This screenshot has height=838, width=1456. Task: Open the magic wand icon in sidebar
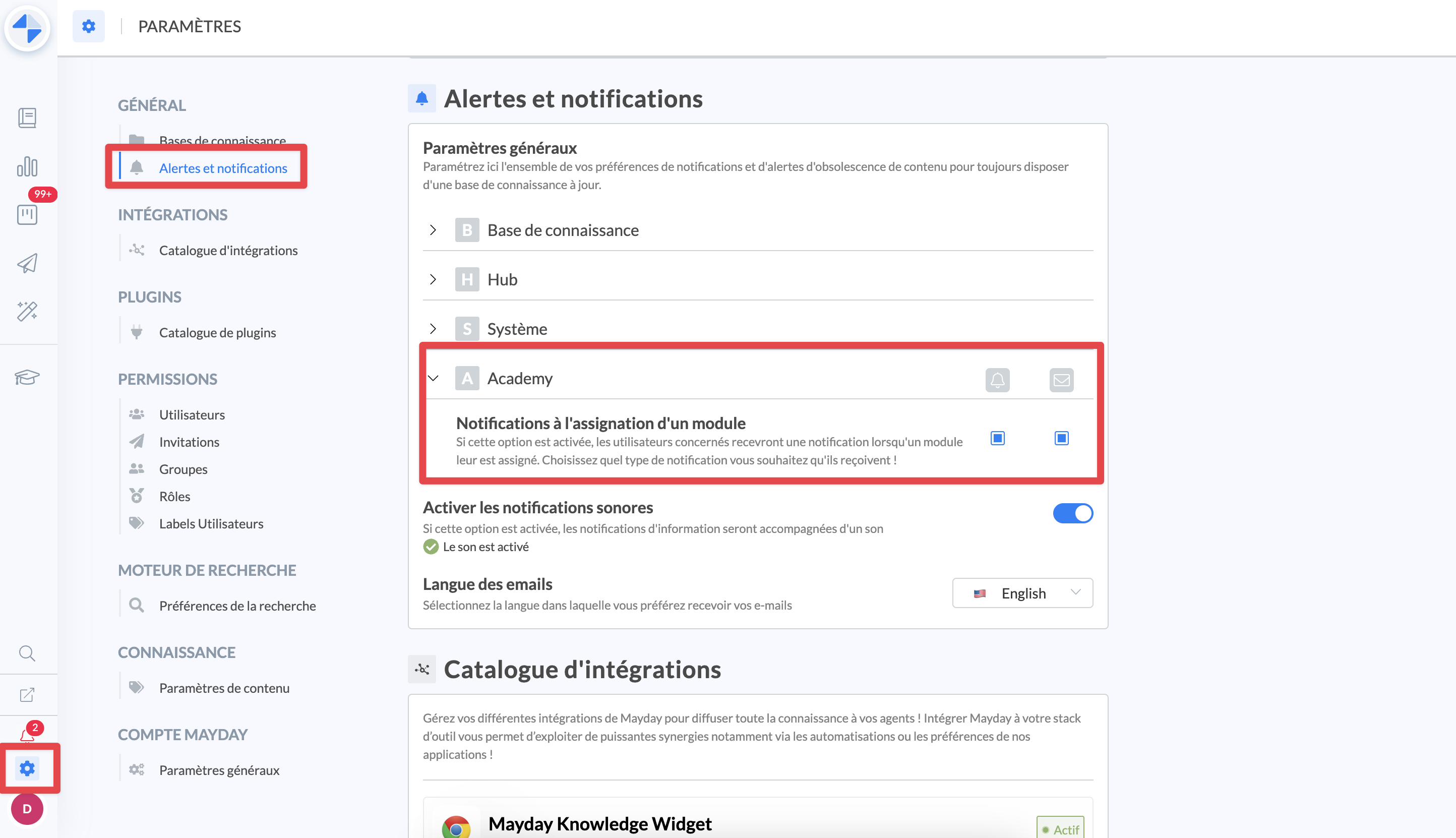coord(27,312)
